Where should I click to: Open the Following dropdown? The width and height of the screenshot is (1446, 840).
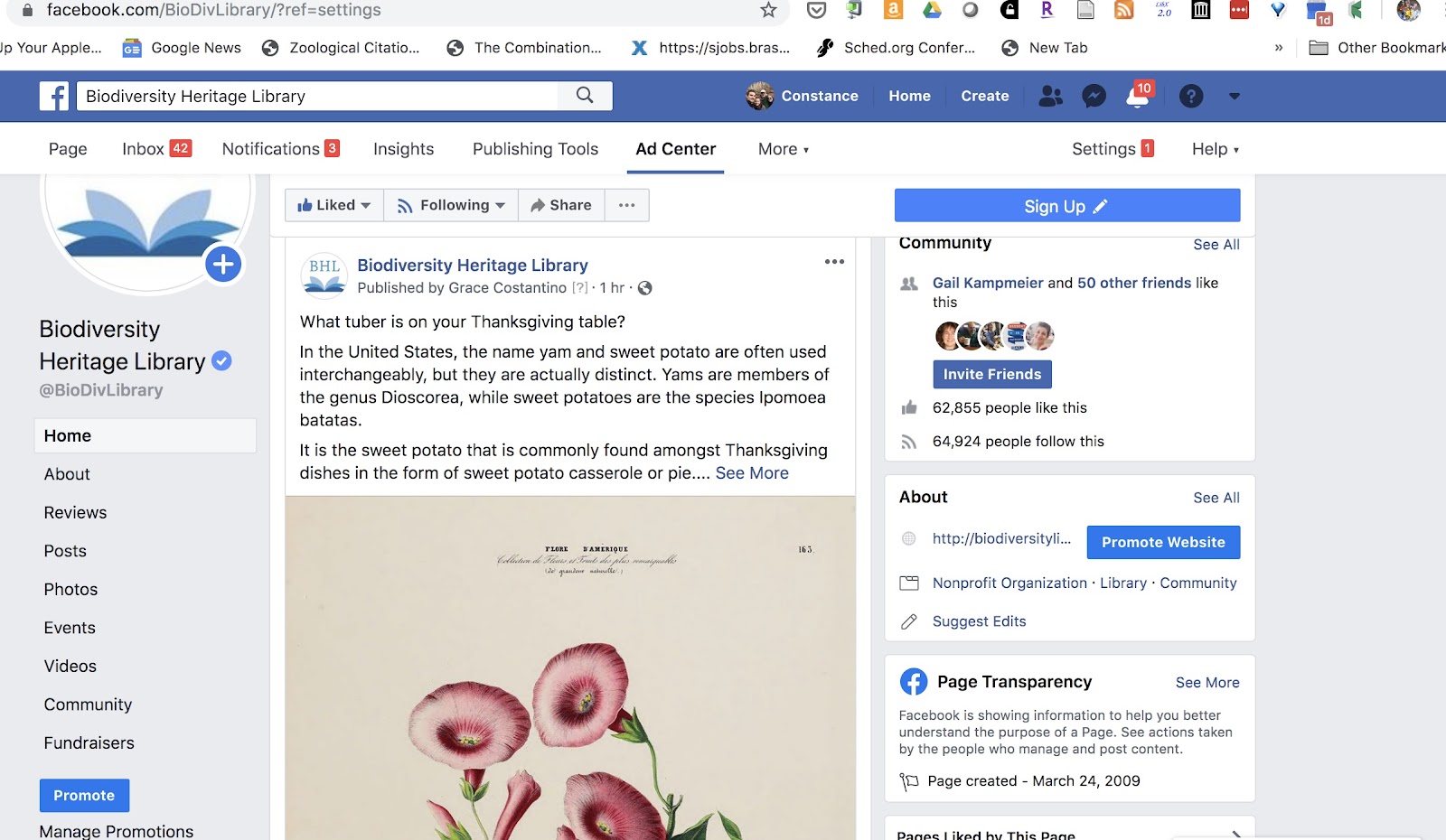pyautogui.click(x=451, y=205)
